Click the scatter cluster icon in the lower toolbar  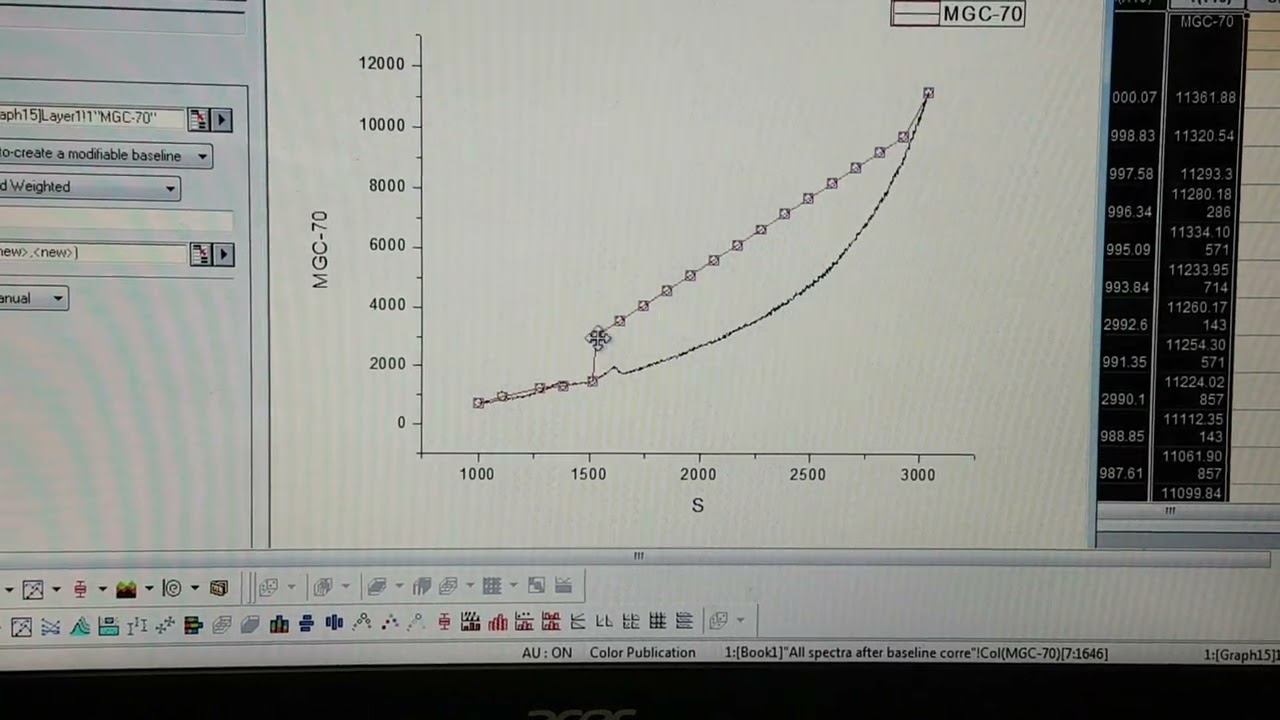(165, 626)
